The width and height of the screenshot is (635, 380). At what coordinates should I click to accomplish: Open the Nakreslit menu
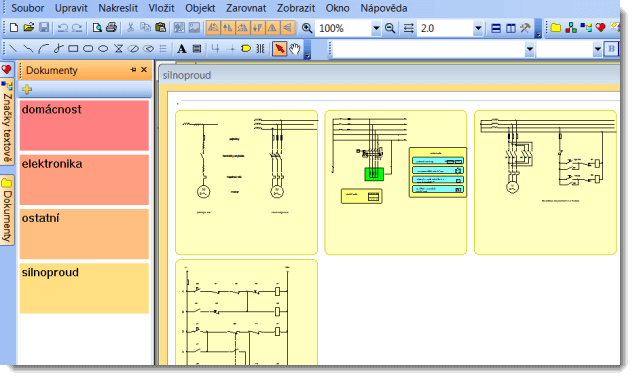click(x=118, y=8)
